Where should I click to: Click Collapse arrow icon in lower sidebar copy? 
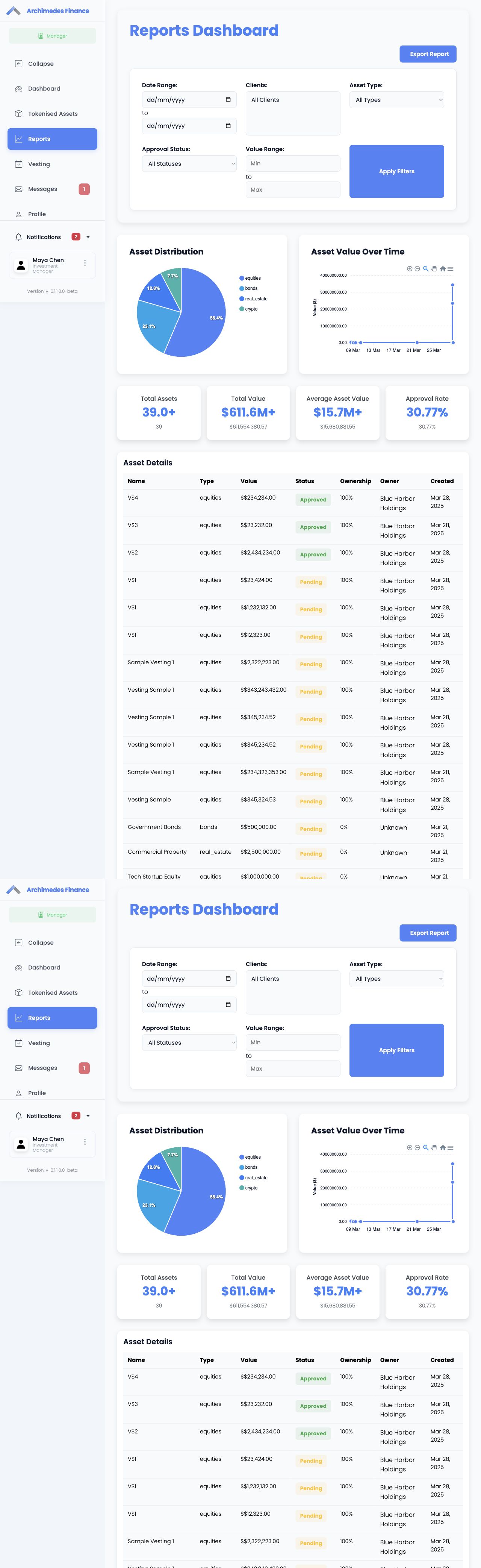[18, 943]
